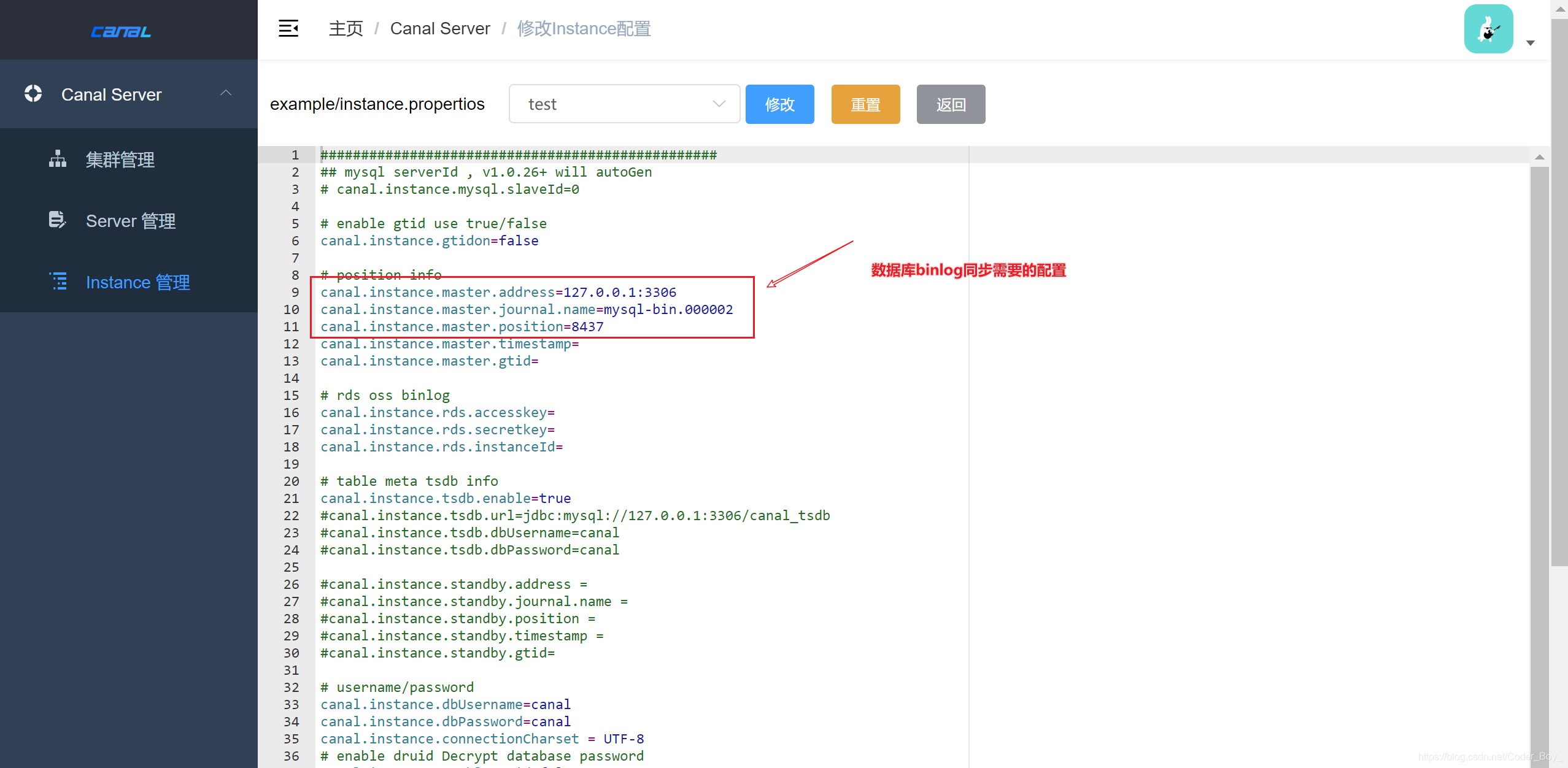Viewport: 1568px width, 768px height.
Task: Click Canal Server breadcrumb link
Action: (440, 28)
